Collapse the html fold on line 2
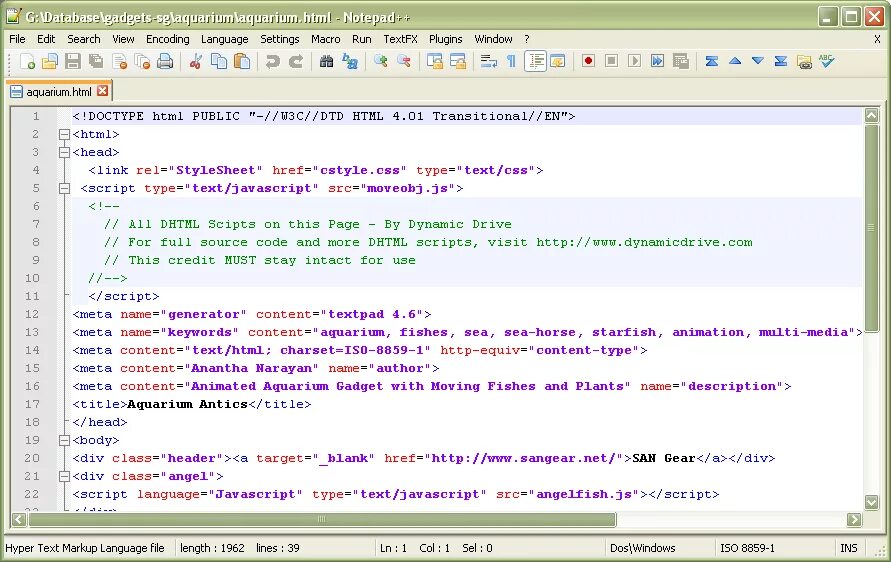This screenshot has width=891, height=562. 64,135
